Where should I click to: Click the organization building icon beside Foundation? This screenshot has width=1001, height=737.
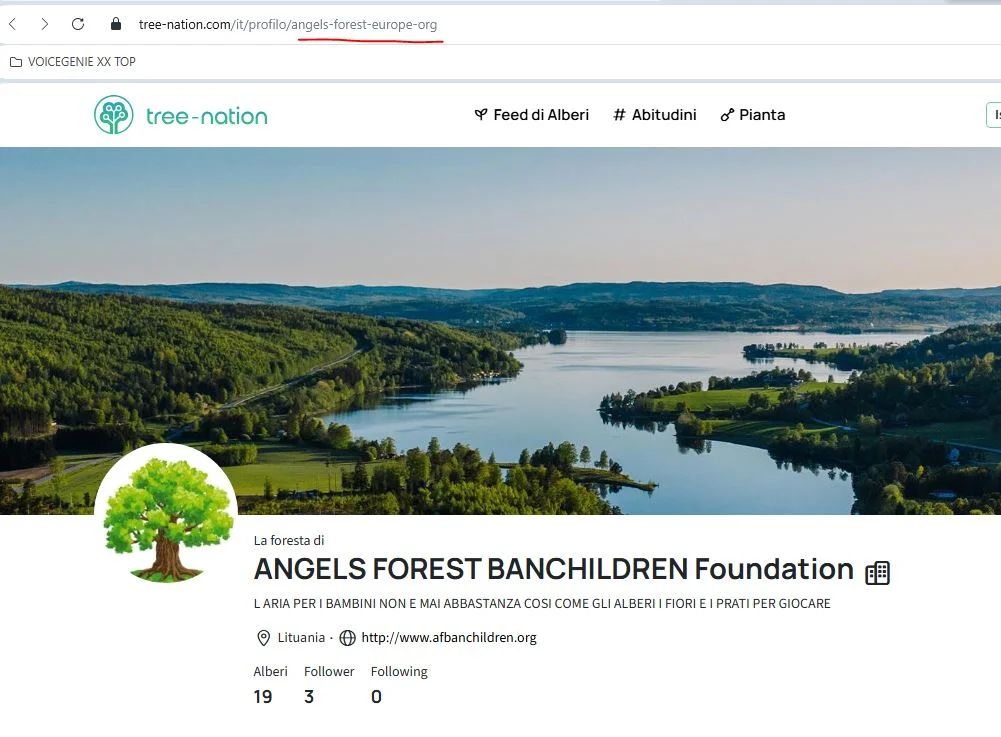[x=877, y=572]
